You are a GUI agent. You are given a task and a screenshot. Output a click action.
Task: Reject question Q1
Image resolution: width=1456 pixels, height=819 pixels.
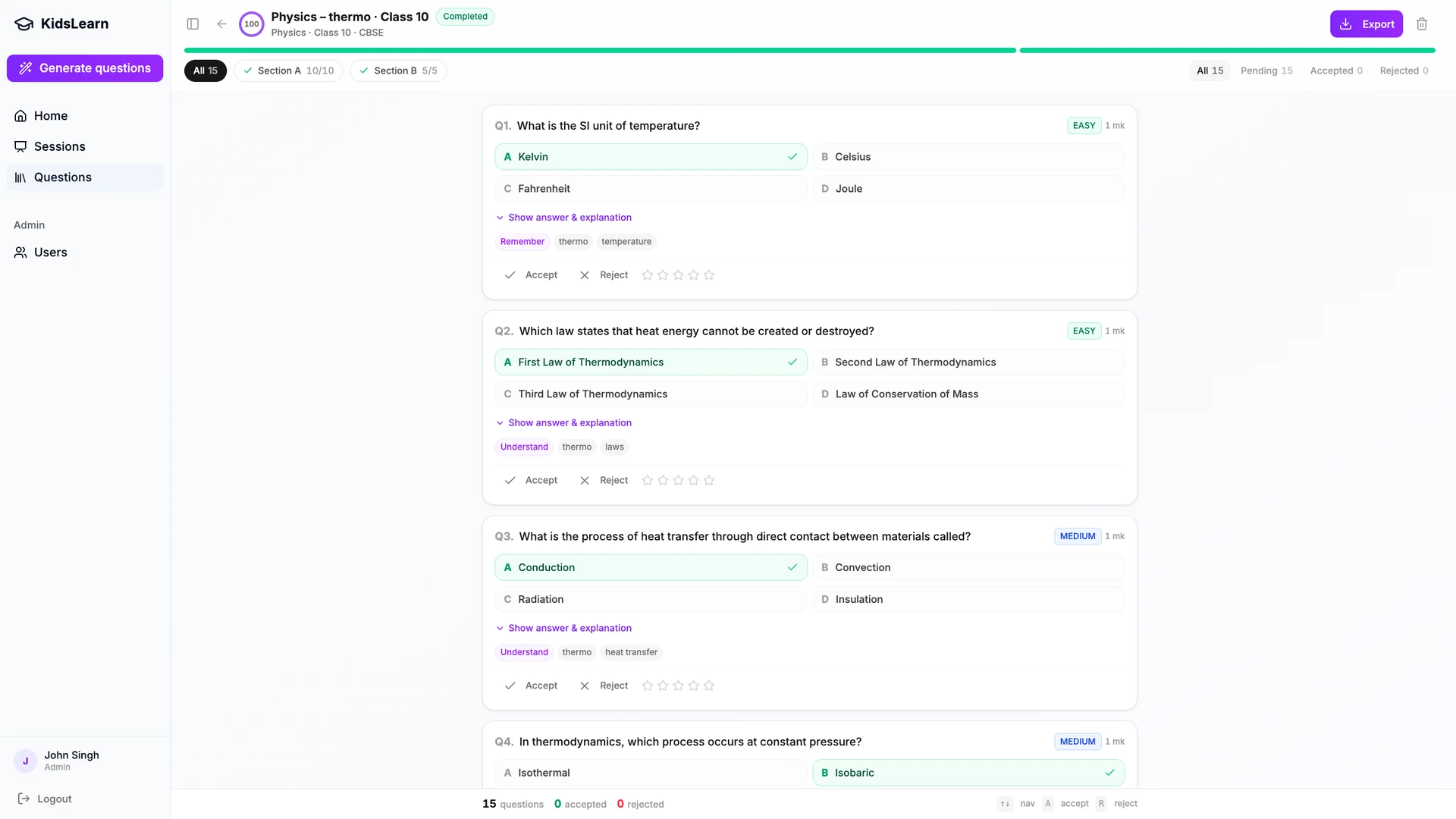point(604,275)
